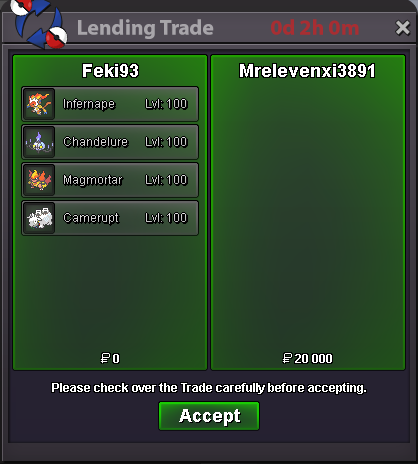
Task: Click the Lending Trade title text
Action: pyautogui.click(x=145, y=28)
